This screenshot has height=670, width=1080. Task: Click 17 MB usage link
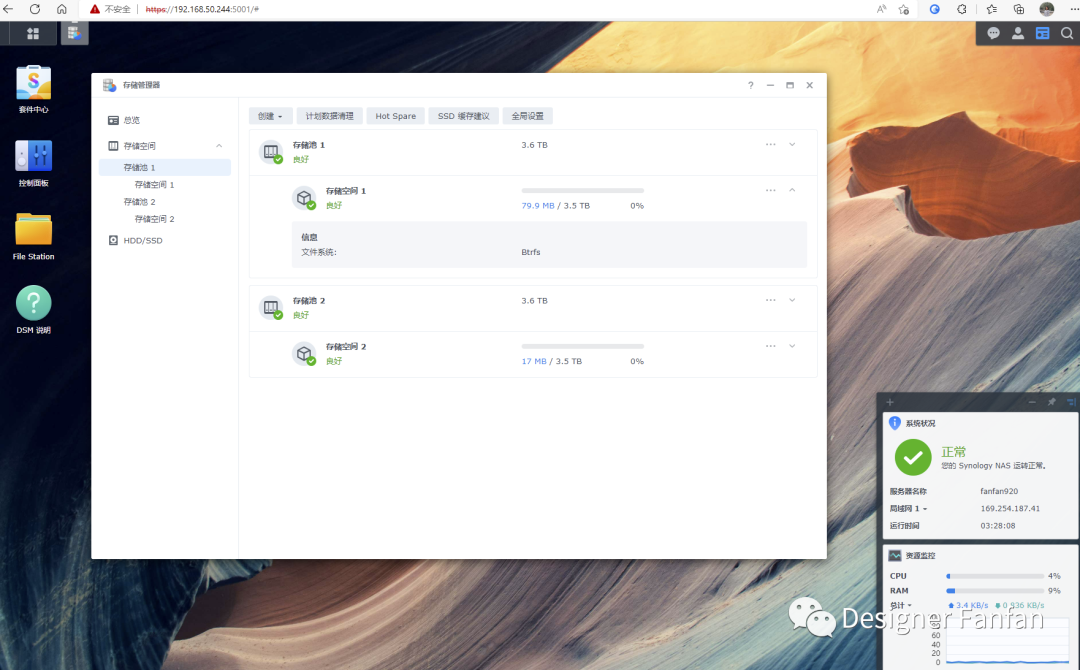coord(534,361)
